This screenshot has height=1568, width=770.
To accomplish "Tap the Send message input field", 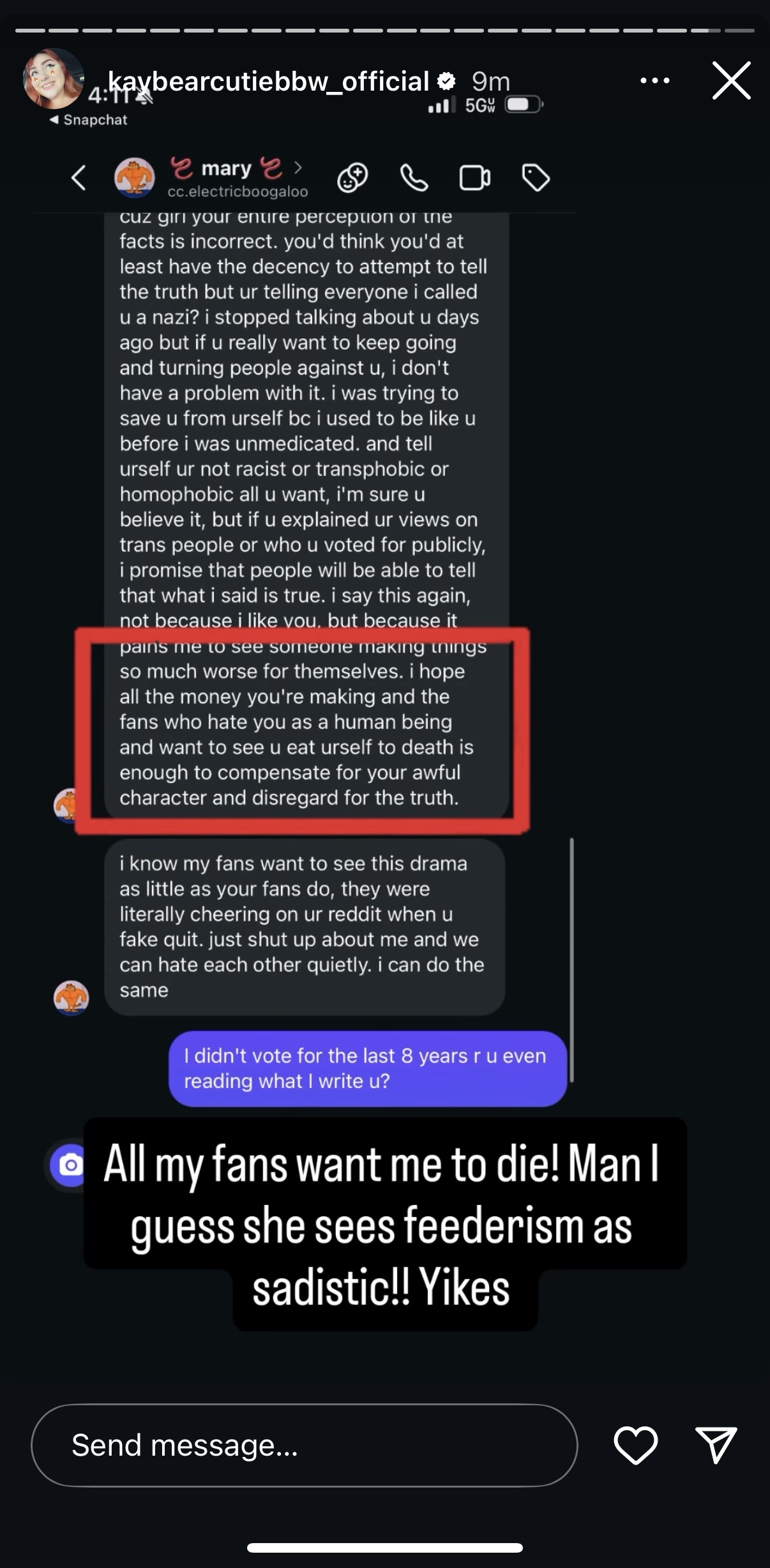I will pos(305,1445).
